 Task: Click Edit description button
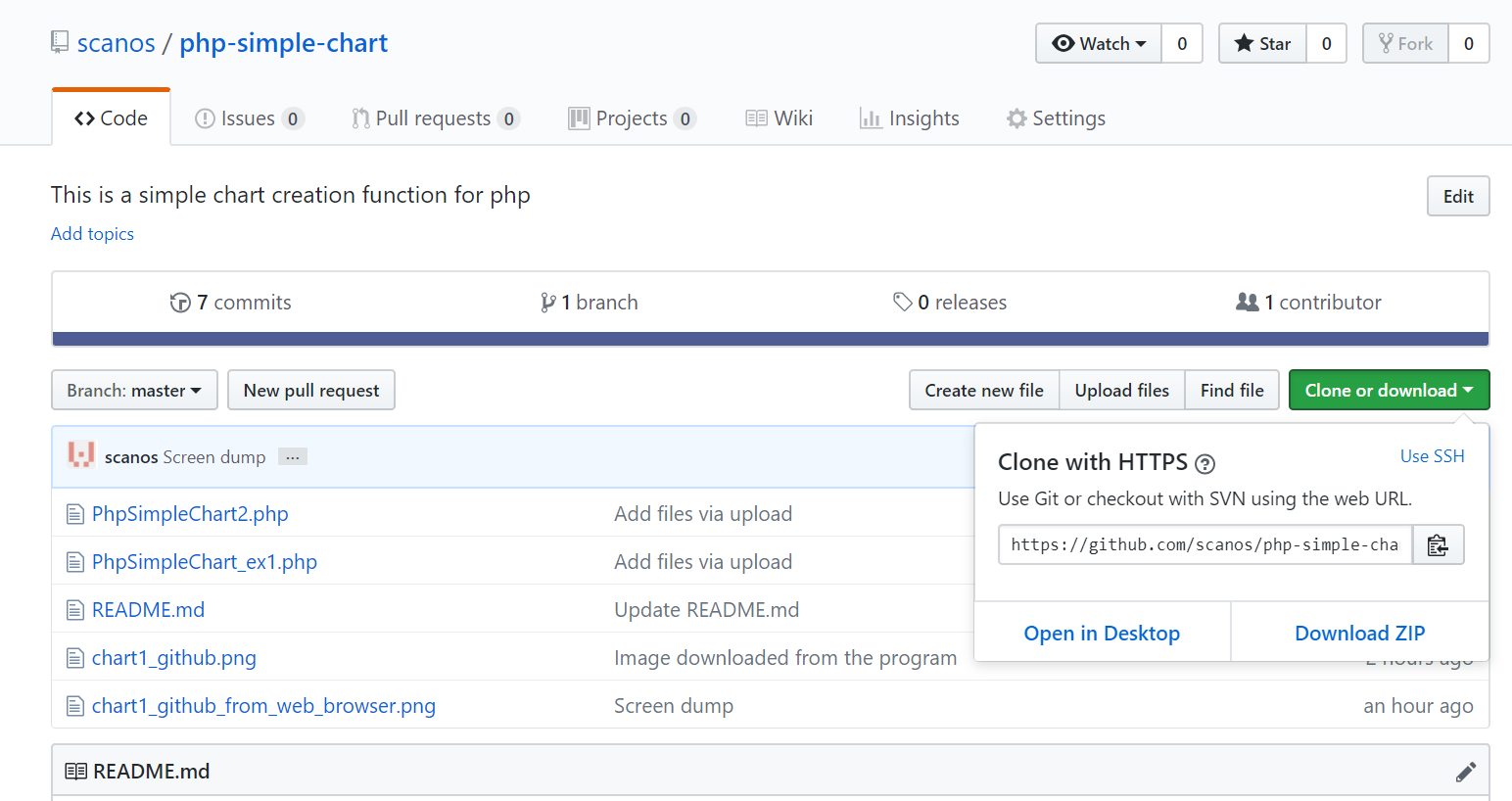click(x=1458, y=196)
